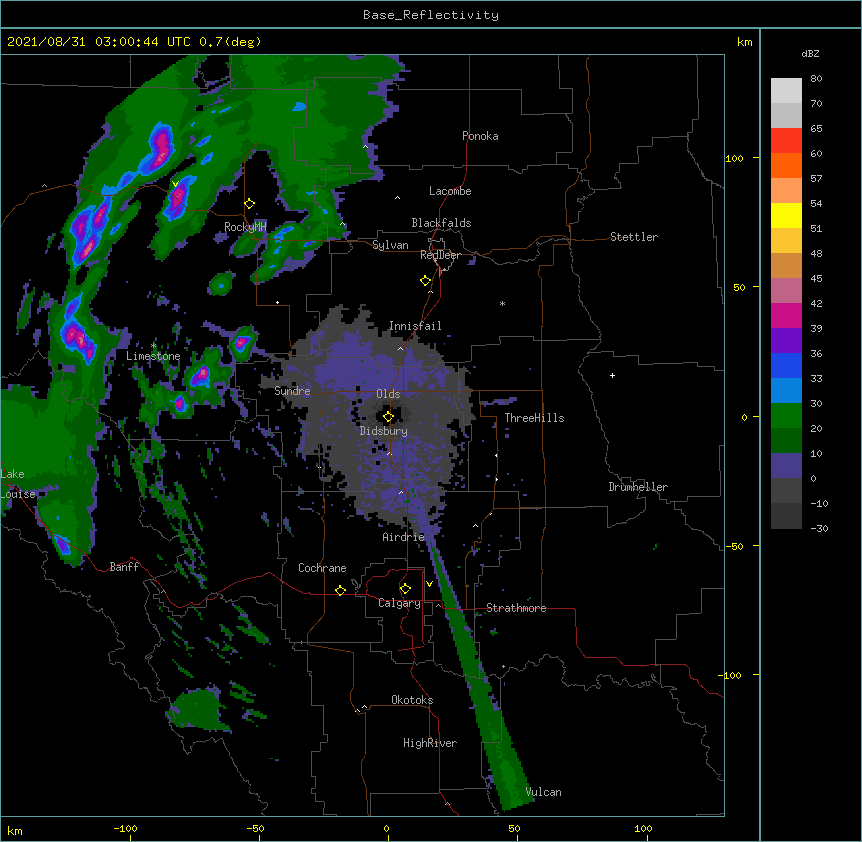This screenshot has width=862, height=842.
Task: Click the 50 tick on the right axis
Action: (x=739, y=287)
